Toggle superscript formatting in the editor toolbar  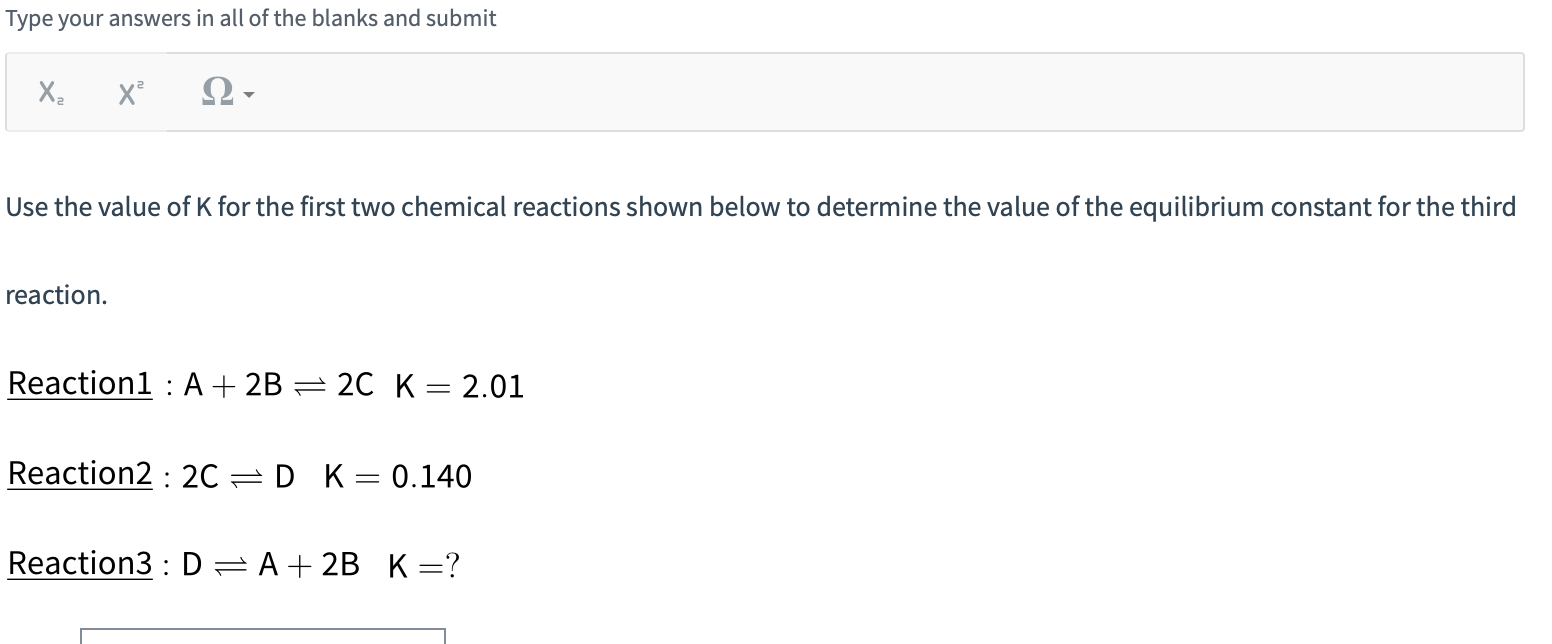click(x=129, y=93)
